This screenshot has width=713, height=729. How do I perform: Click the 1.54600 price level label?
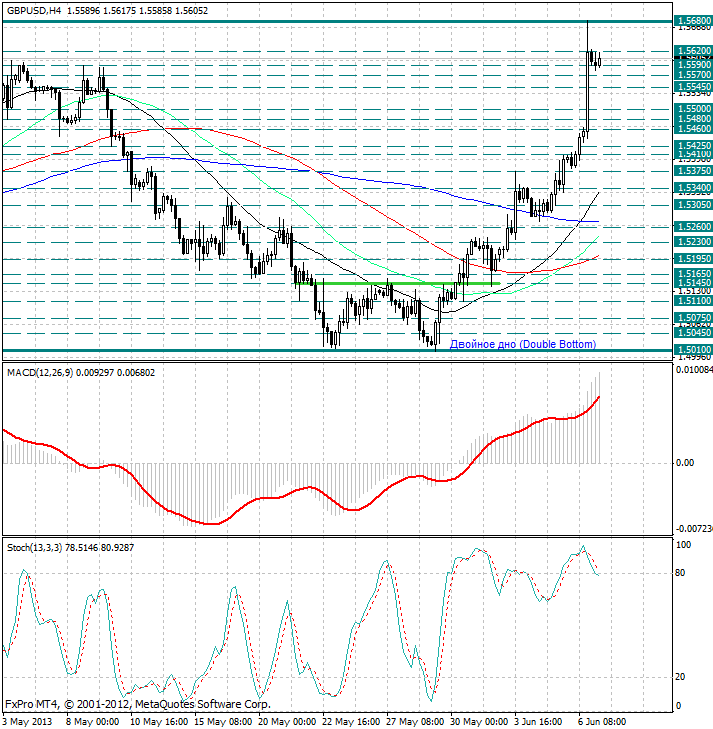[693, 128]
